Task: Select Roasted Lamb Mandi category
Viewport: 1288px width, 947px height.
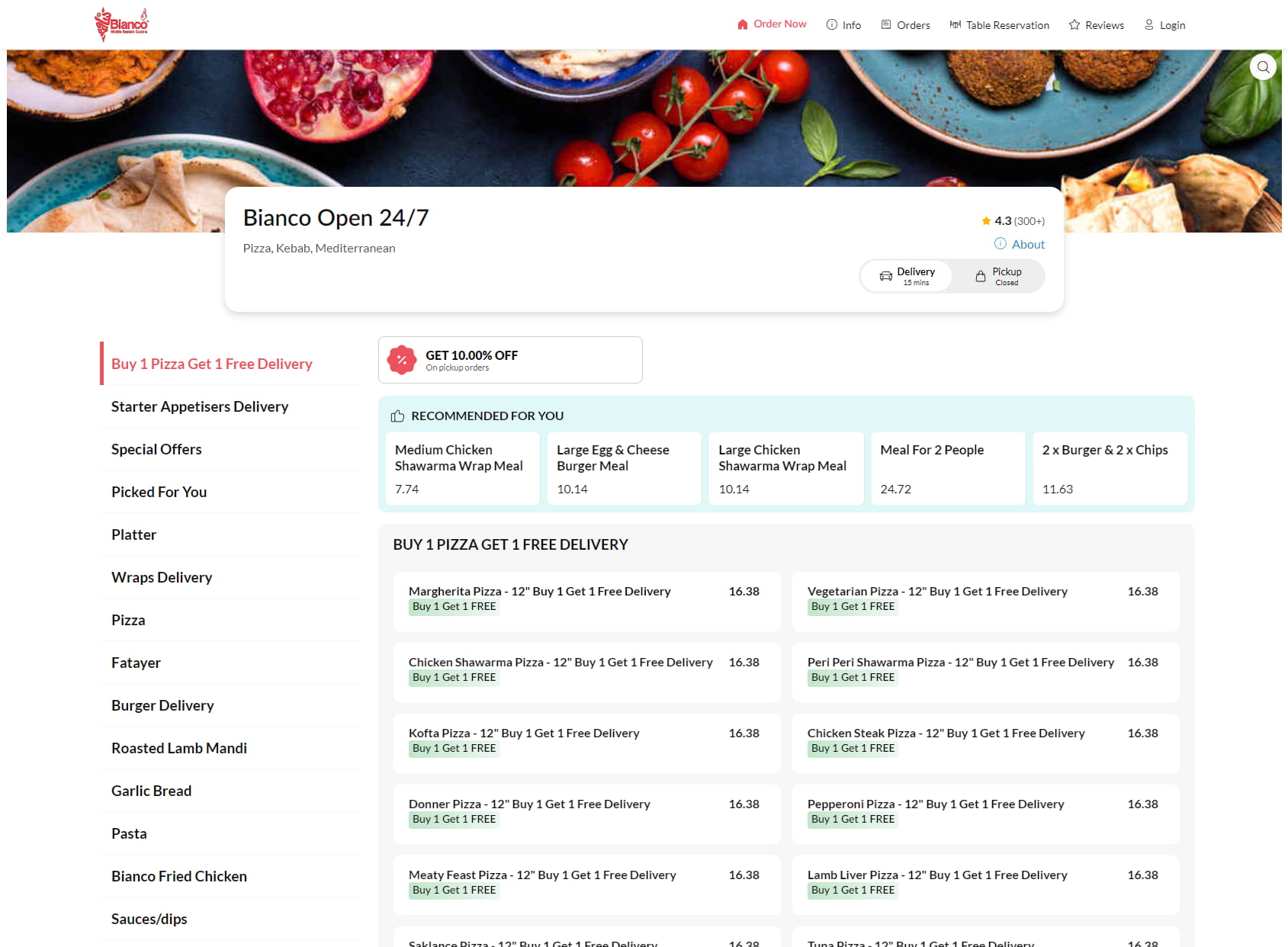Action: click(230, 748)
